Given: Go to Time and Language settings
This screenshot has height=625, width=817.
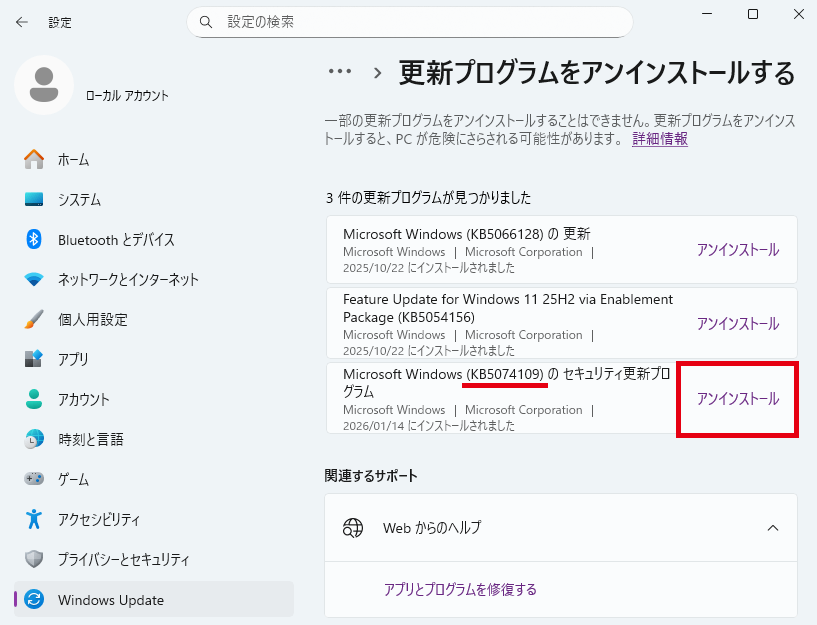Looking at the screenshot, I should coord(93,439).
